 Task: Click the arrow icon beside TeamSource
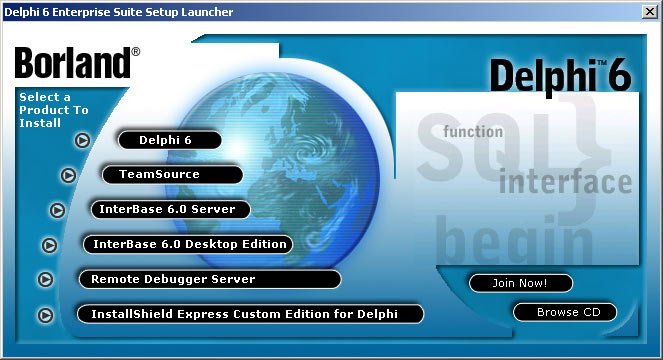pyautogui.click(x=68, y=175)
